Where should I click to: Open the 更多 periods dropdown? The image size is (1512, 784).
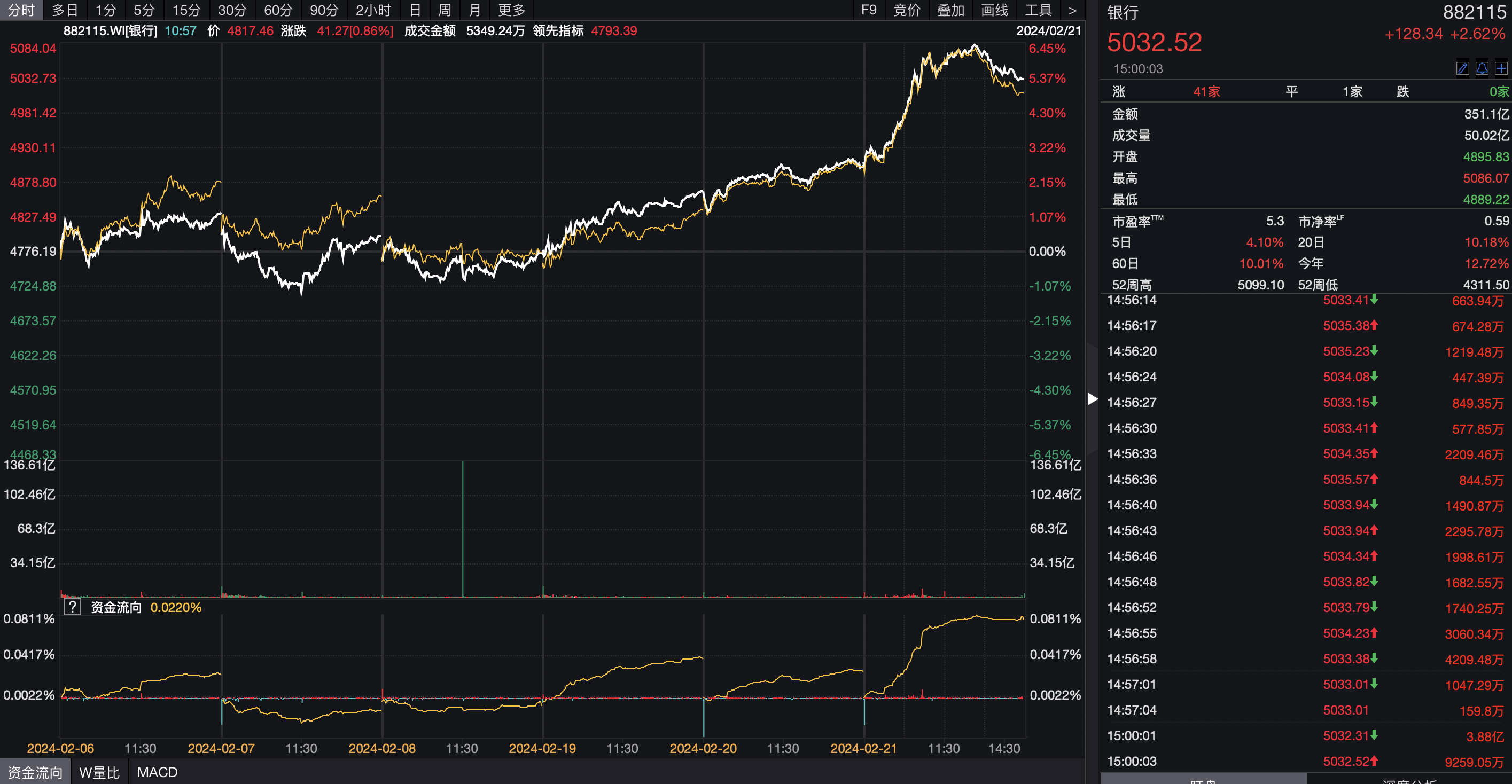(511, 10)
